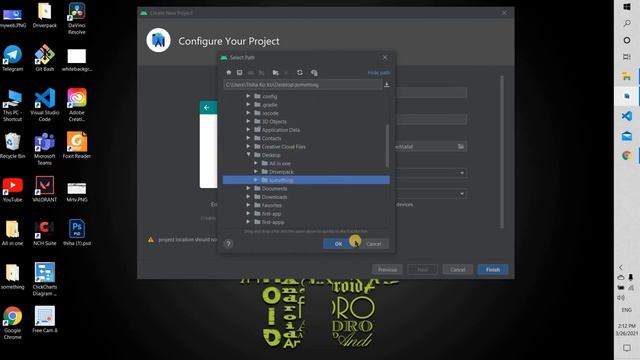Select the 'first-app' folder in the tree

(x=271, y=213)
